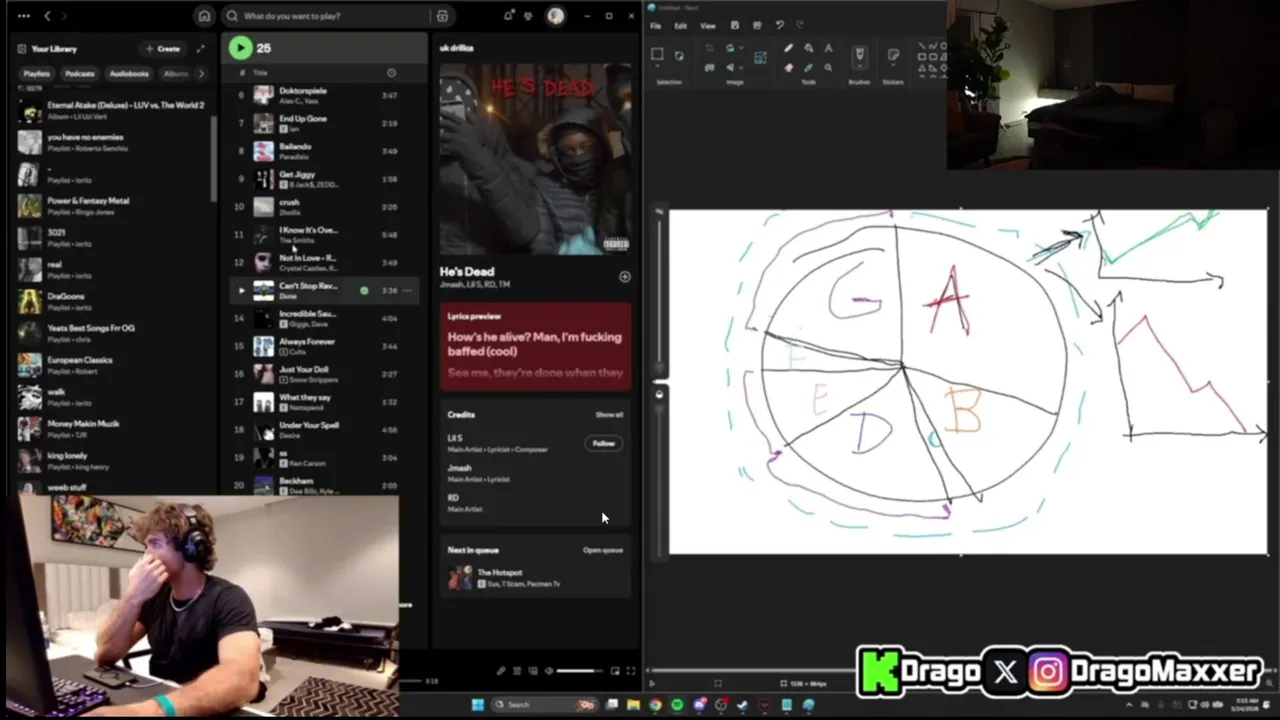
Task: Open Spotify icon on the taskbar
Action: pyautogui.click(x=677, y=704)
